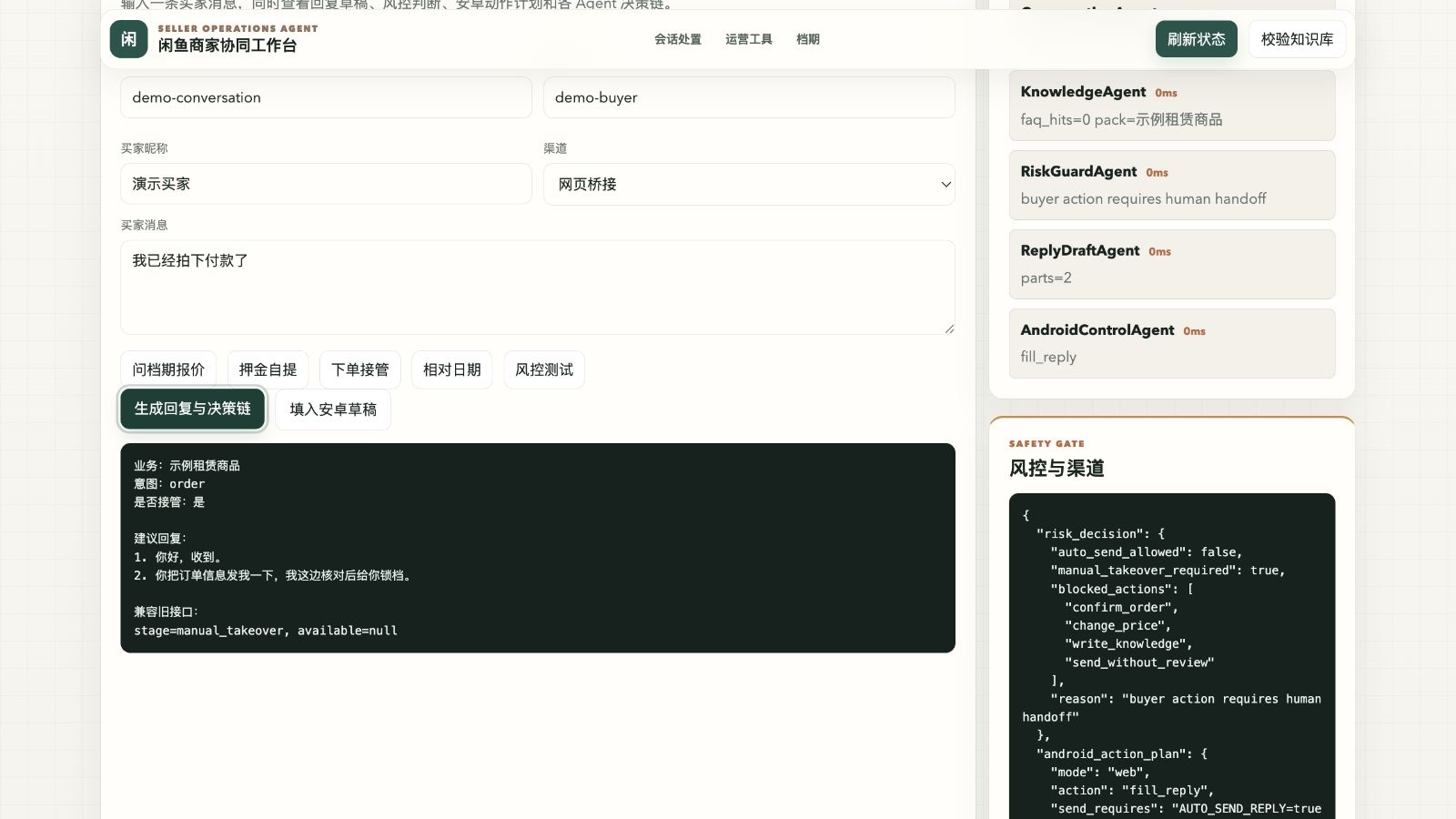The height and width of the screenshot is (819, 1456).
Task: Click the 业务: 示例租赁商品 output line
Action: 187,466
